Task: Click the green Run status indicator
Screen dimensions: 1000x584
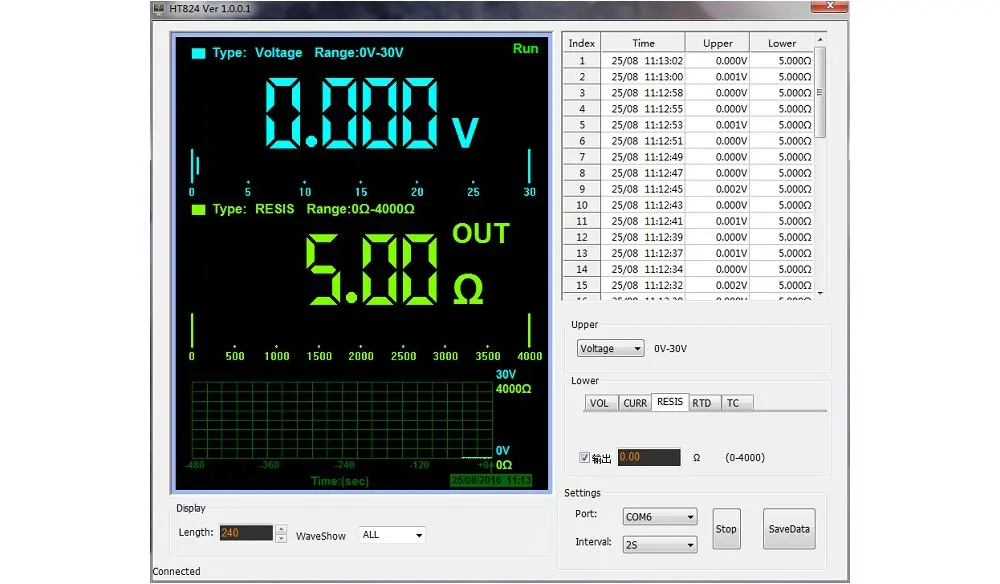Action: [x=526, y=48]
